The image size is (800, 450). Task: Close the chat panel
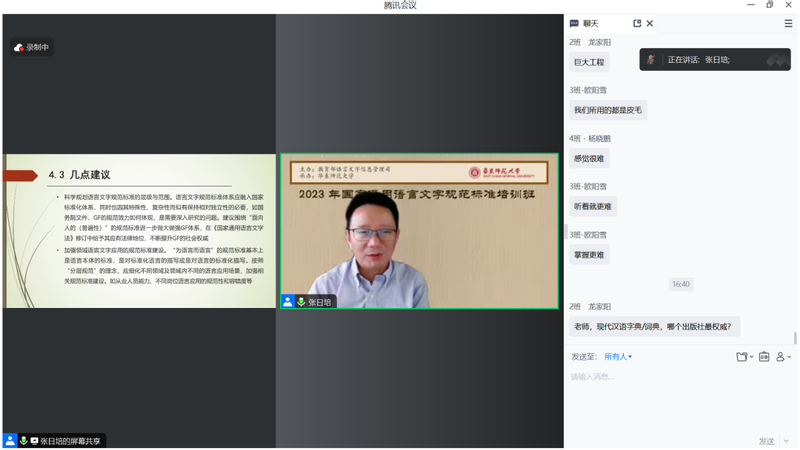click(x=650, y=23)
